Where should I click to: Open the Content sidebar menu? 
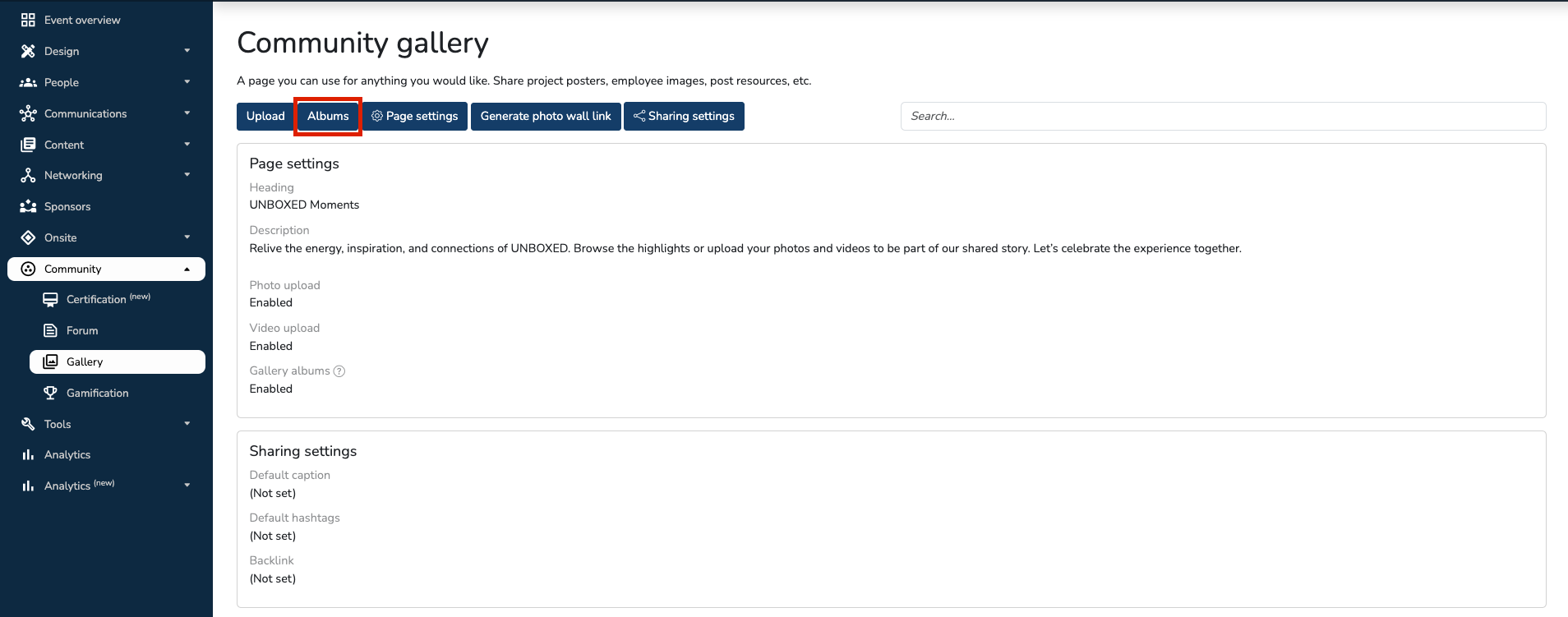tap(64, 145)
